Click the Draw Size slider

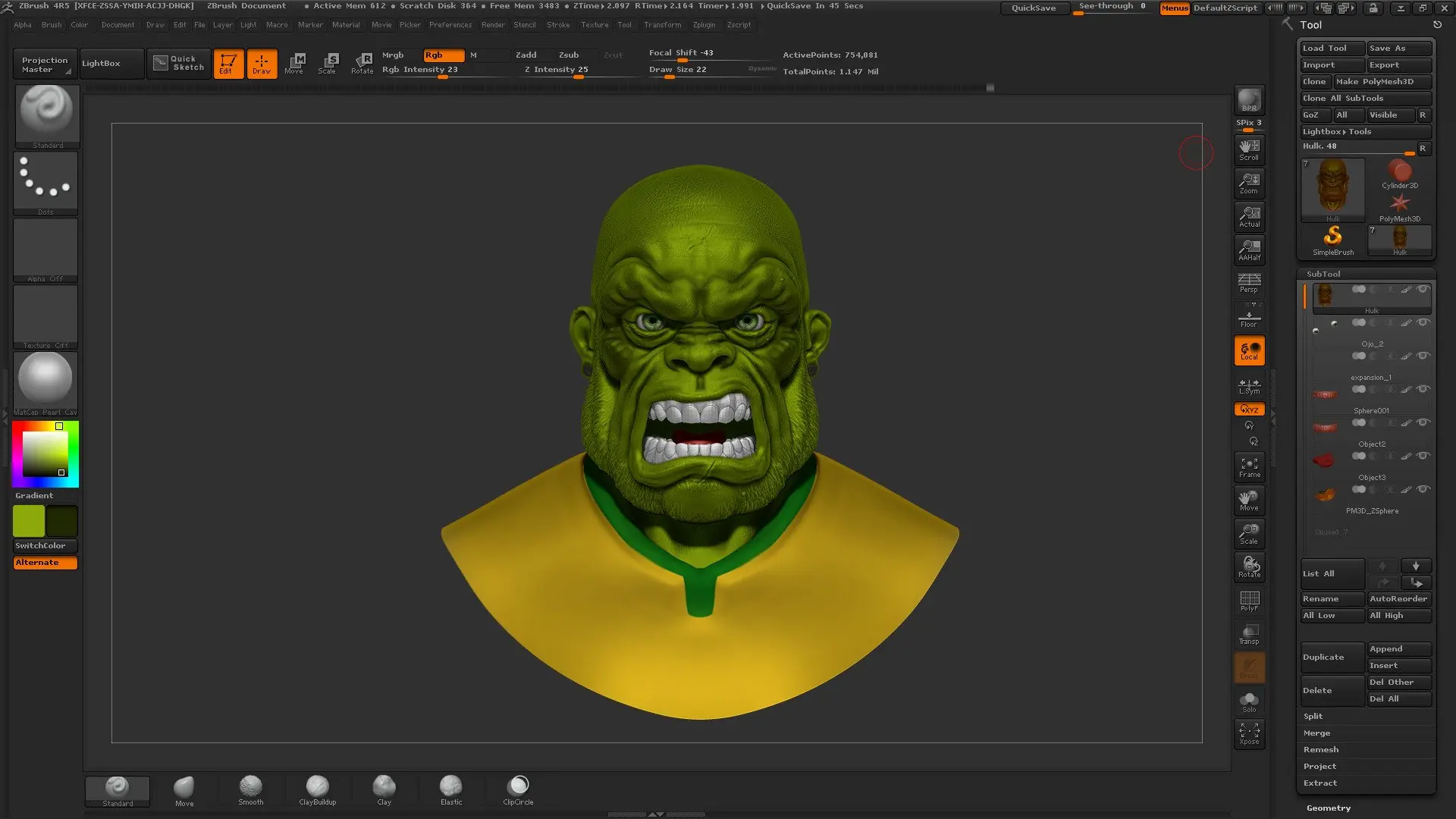pos(711,70)
